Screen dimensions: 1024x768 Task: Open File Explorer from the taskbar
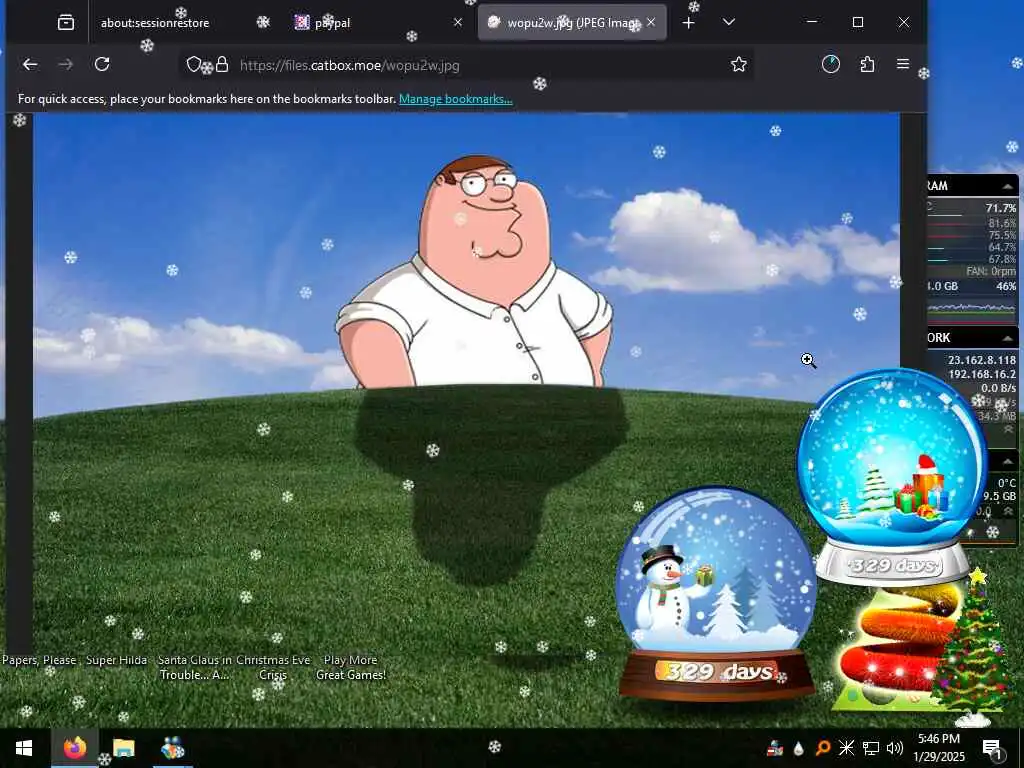123,748
